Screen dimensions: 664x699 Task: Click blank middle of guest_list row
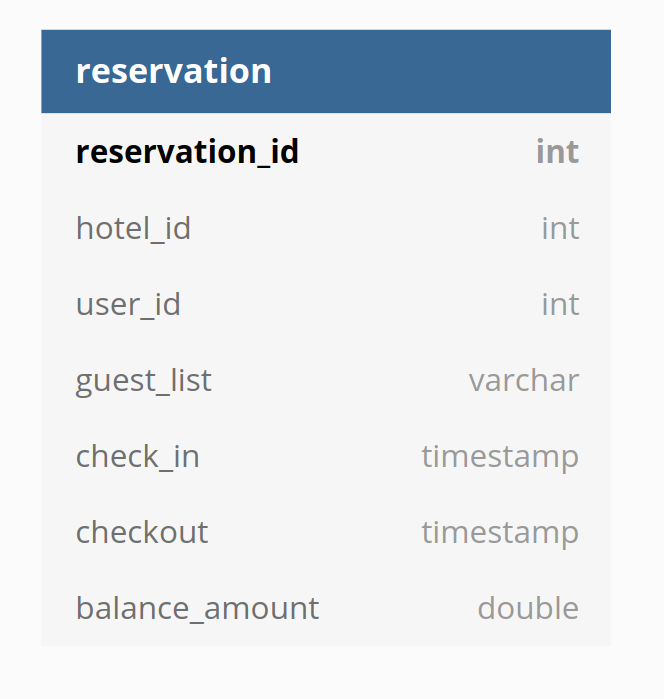[339, 380]
